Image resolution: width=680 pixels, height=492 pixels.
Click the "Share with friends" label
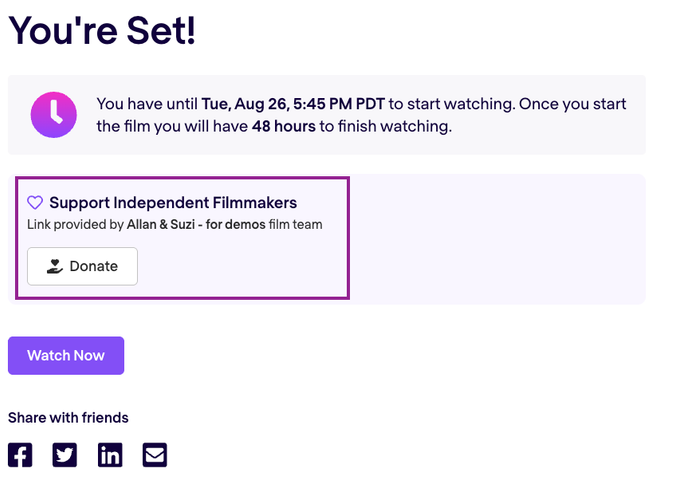point(68,417)
